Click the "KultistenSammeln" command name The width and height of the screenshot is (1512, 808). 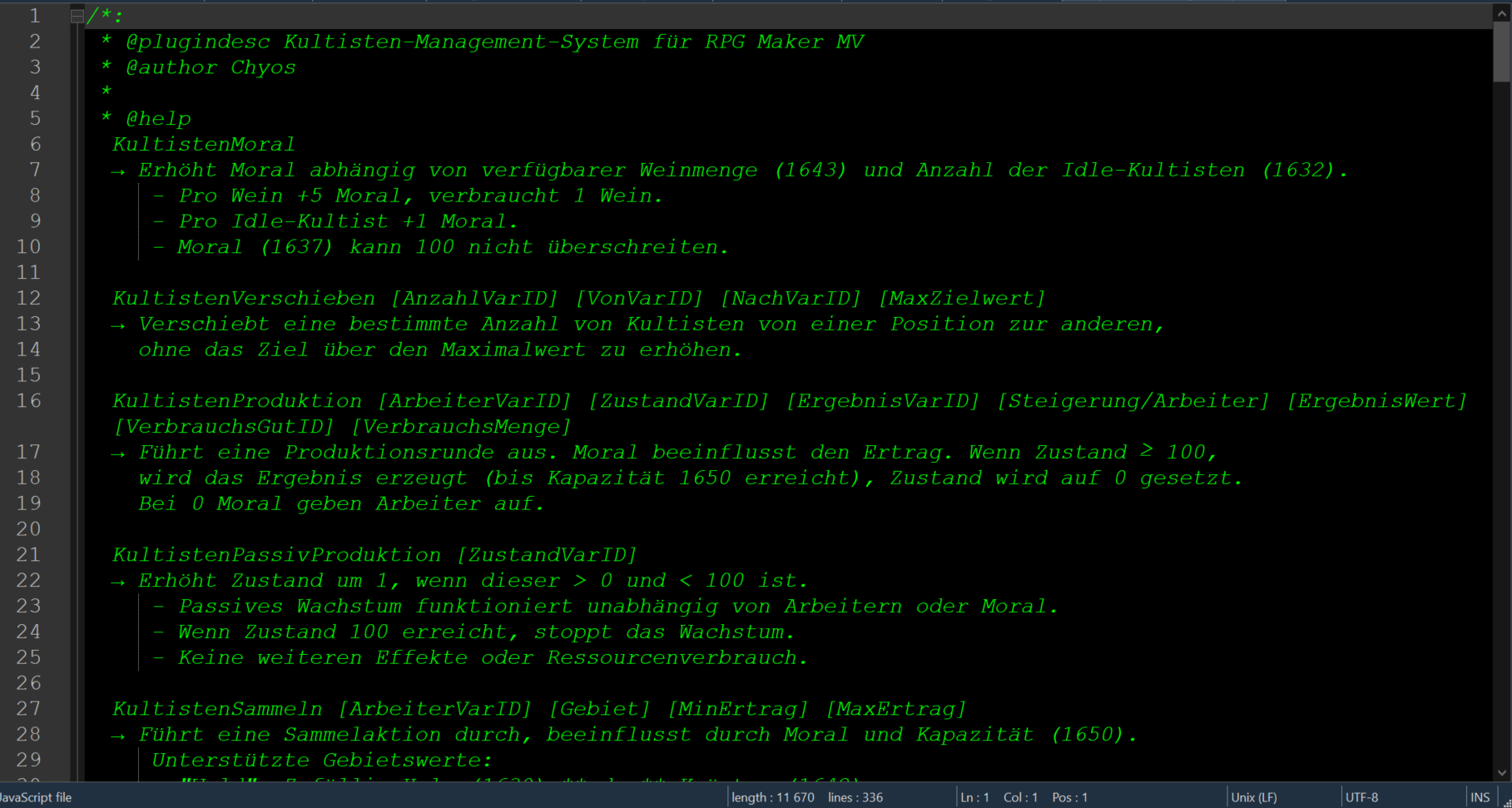click(217, 708)
